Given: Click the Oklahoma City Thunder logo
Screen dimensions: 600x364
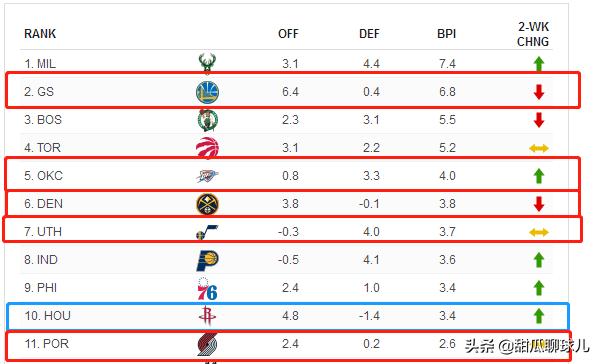Looking at the screenshot, I should click(x=207, y=176).
